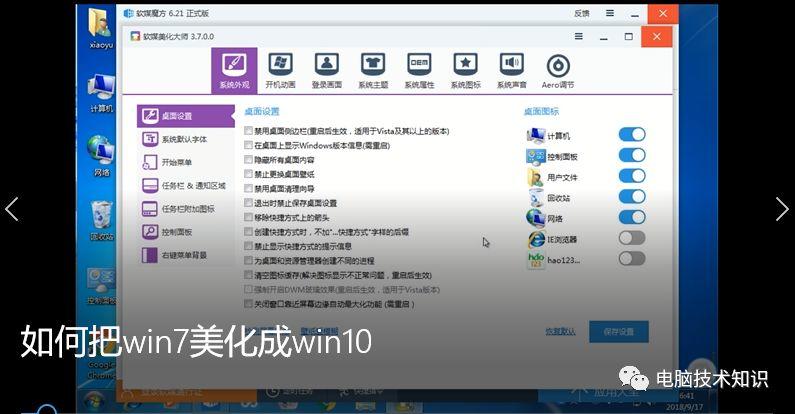Toggle the 网络 desktop icon switch
This screenshot has height=414, width=795.
(632, 217)
